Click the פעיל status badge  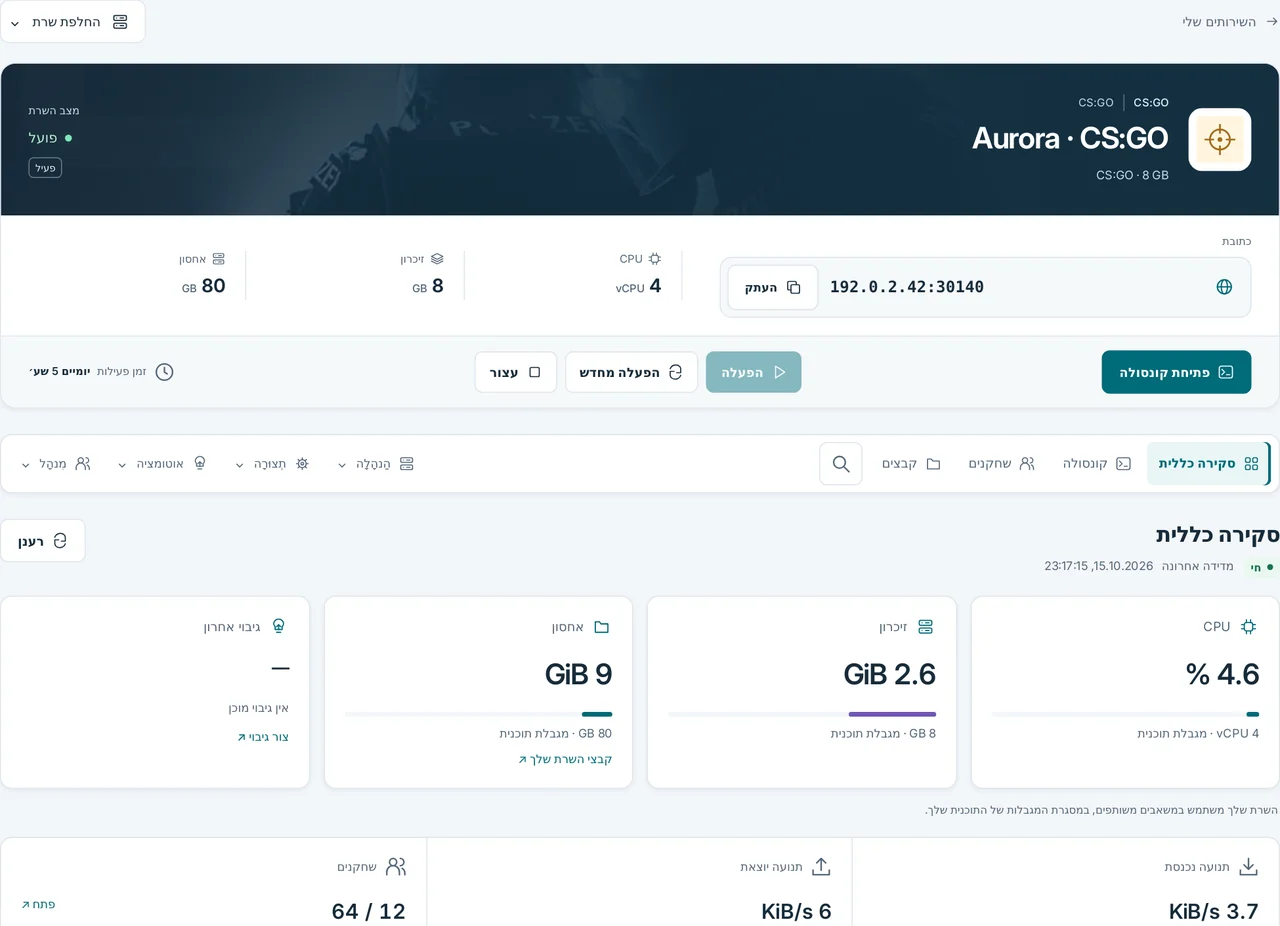pos(45,168)
